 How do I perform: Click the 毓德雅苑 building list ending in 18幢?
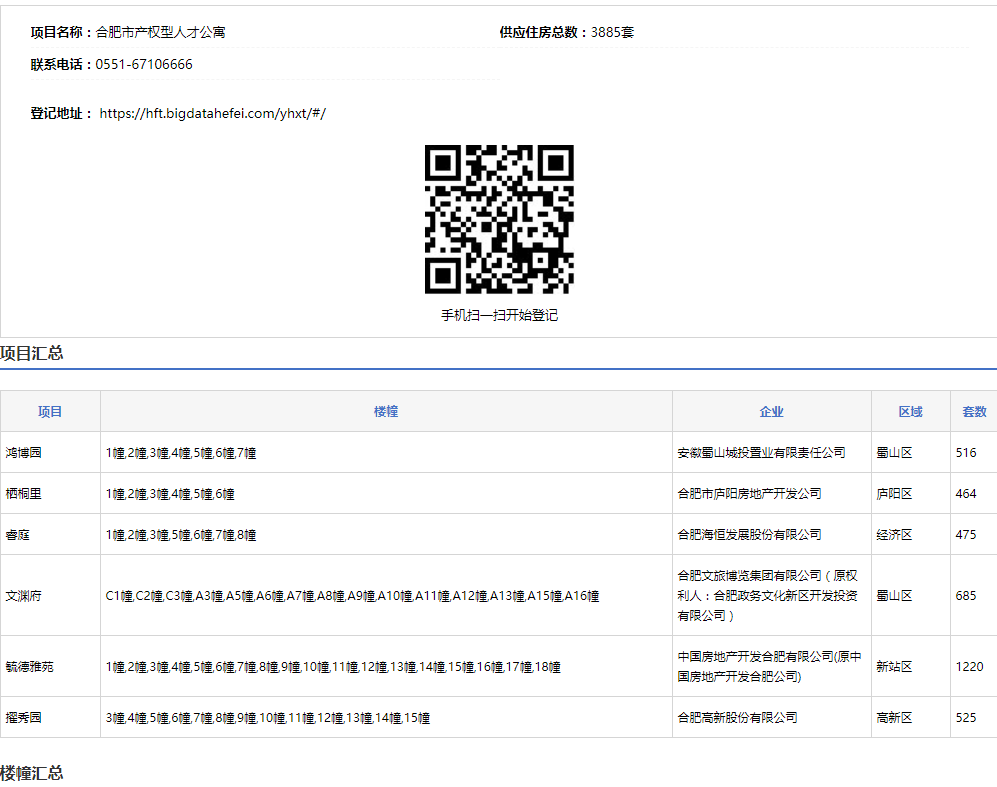click(333, 667)
